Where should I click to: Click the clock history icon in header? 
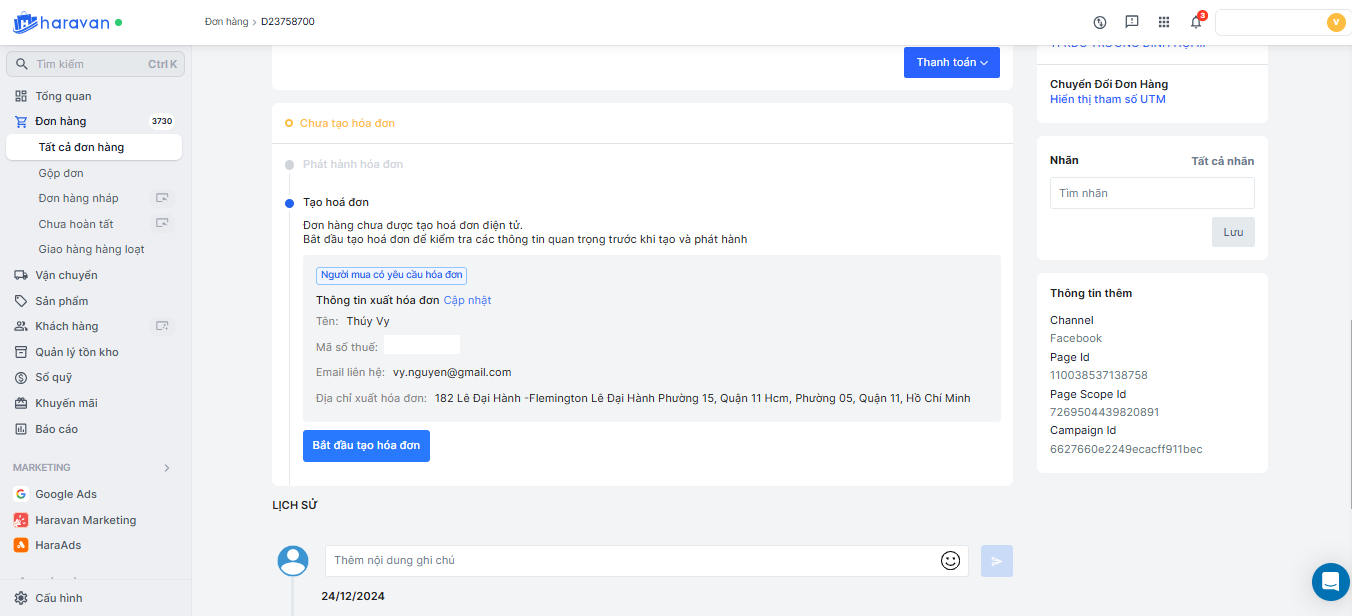tap(1100, 22)
